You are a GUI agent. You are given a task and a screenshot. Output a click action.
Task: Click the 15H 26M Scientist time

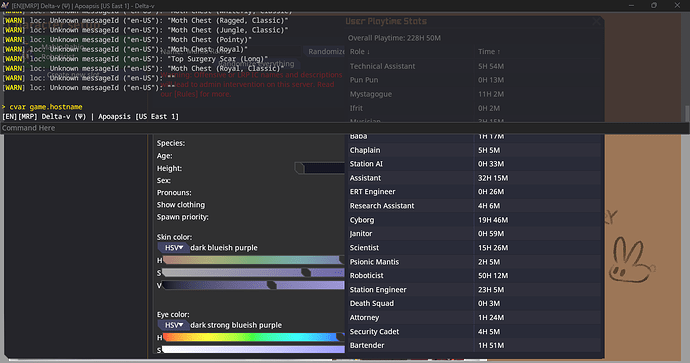pyautogui.click(x=493, y=248)
